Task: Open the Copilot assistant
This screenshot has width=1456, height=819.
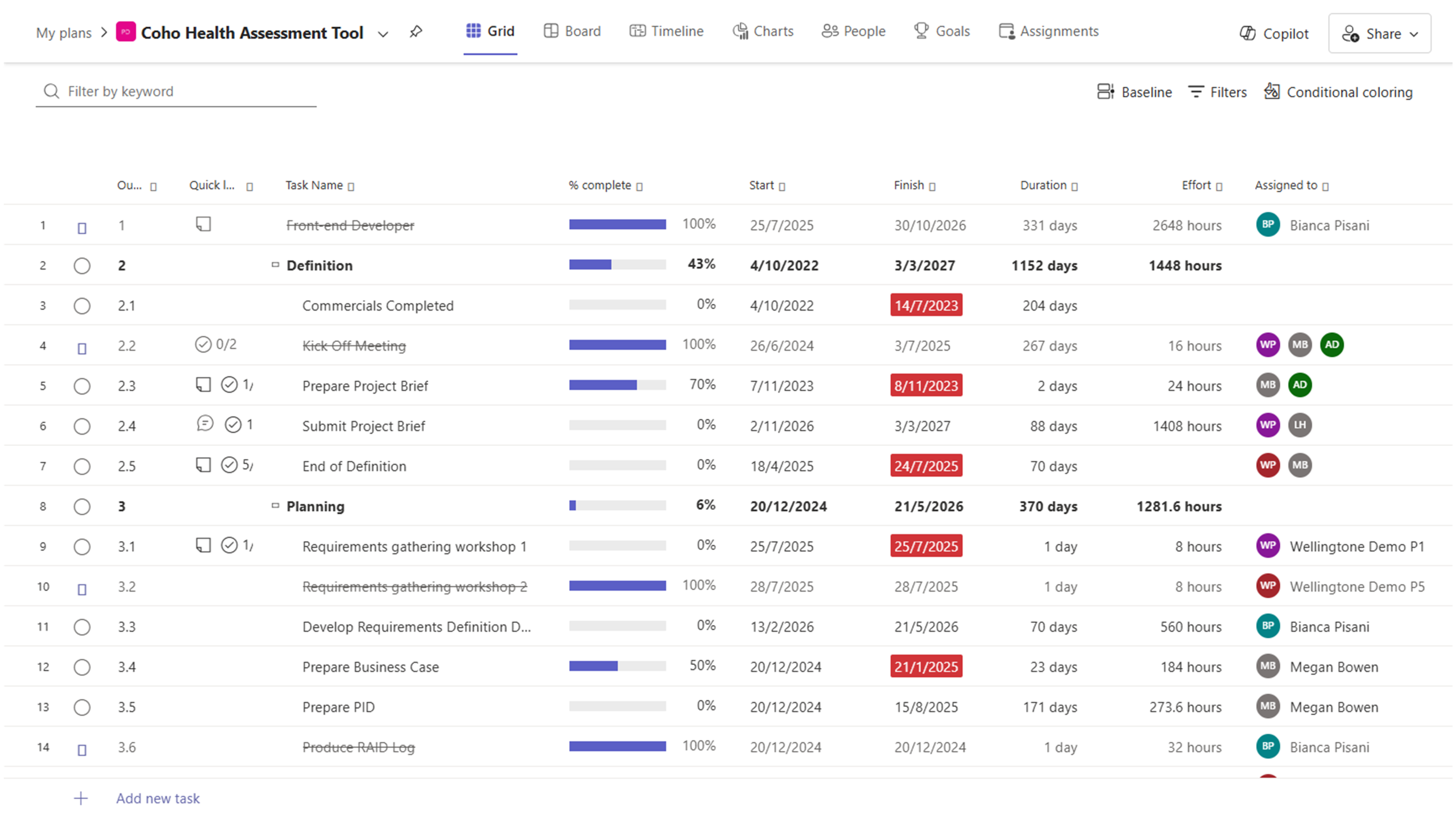Action: pyautogui.click(x=1273, y=34)
